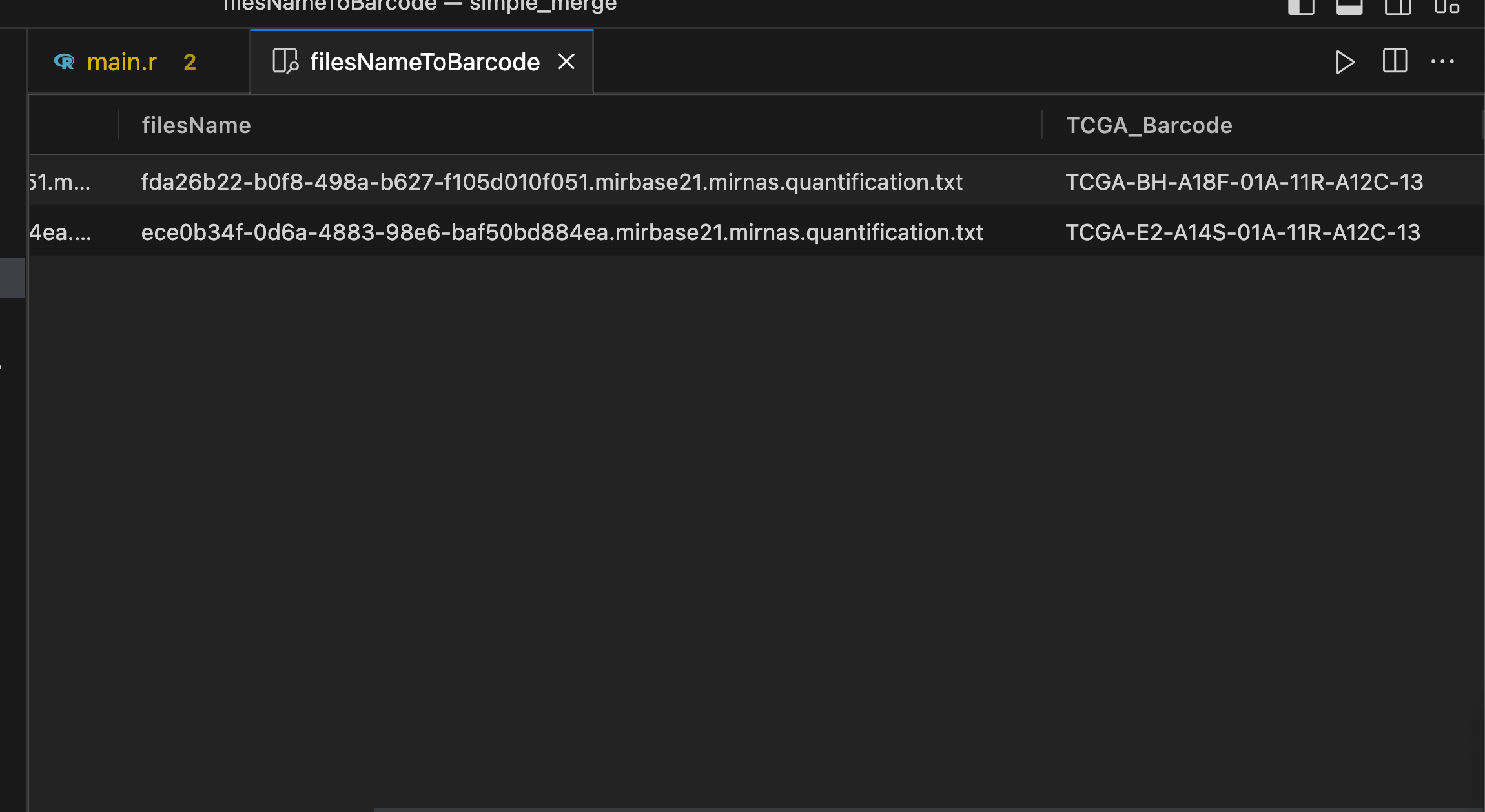Split the editor to the right
This screenshot has width=1485, height=812.
pyautogui.click(x=1395, y=62)
